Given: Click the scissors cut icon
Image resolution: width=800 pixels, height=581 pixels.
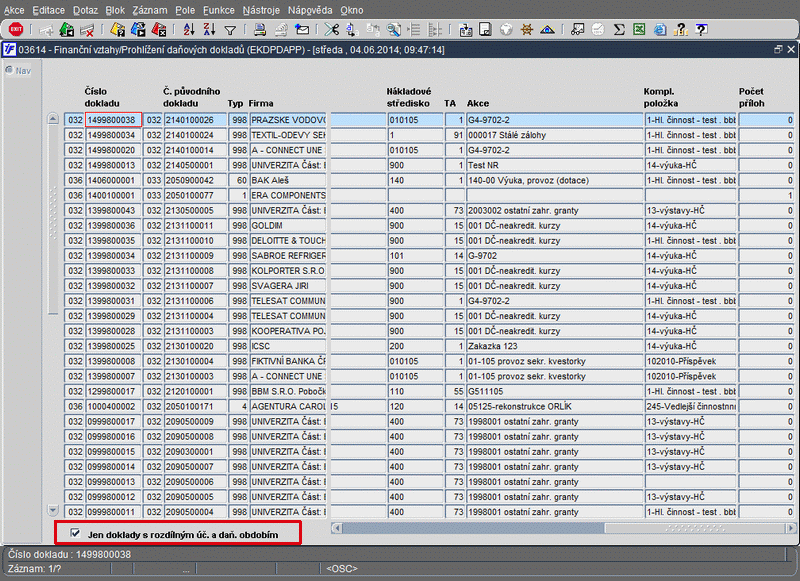Looking at the screenshot, I should (x=332, y=30).
